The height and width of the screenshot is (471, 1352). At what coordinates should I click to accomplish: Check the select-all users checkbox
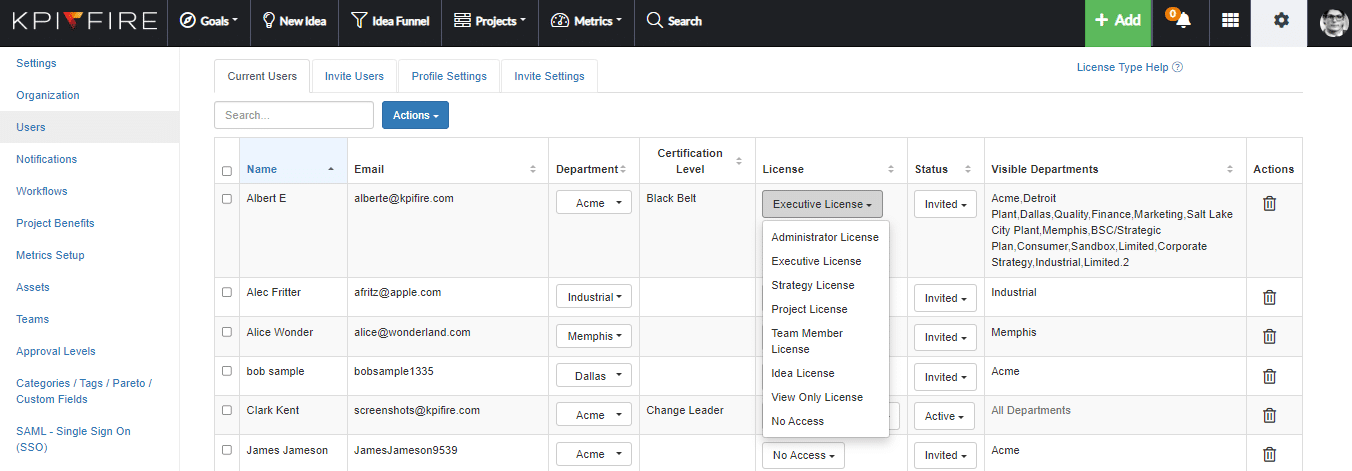pyautogui.click(x=226, y=171)
